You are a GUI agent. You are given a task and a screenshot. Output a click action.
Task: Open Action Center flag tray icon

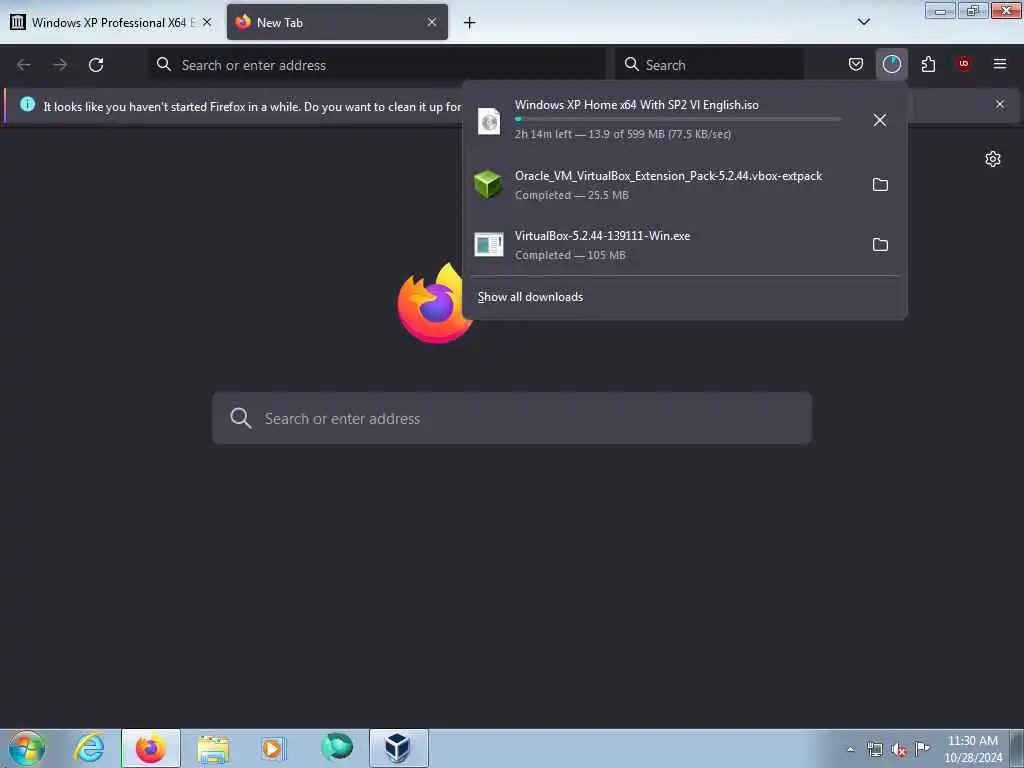922,749
